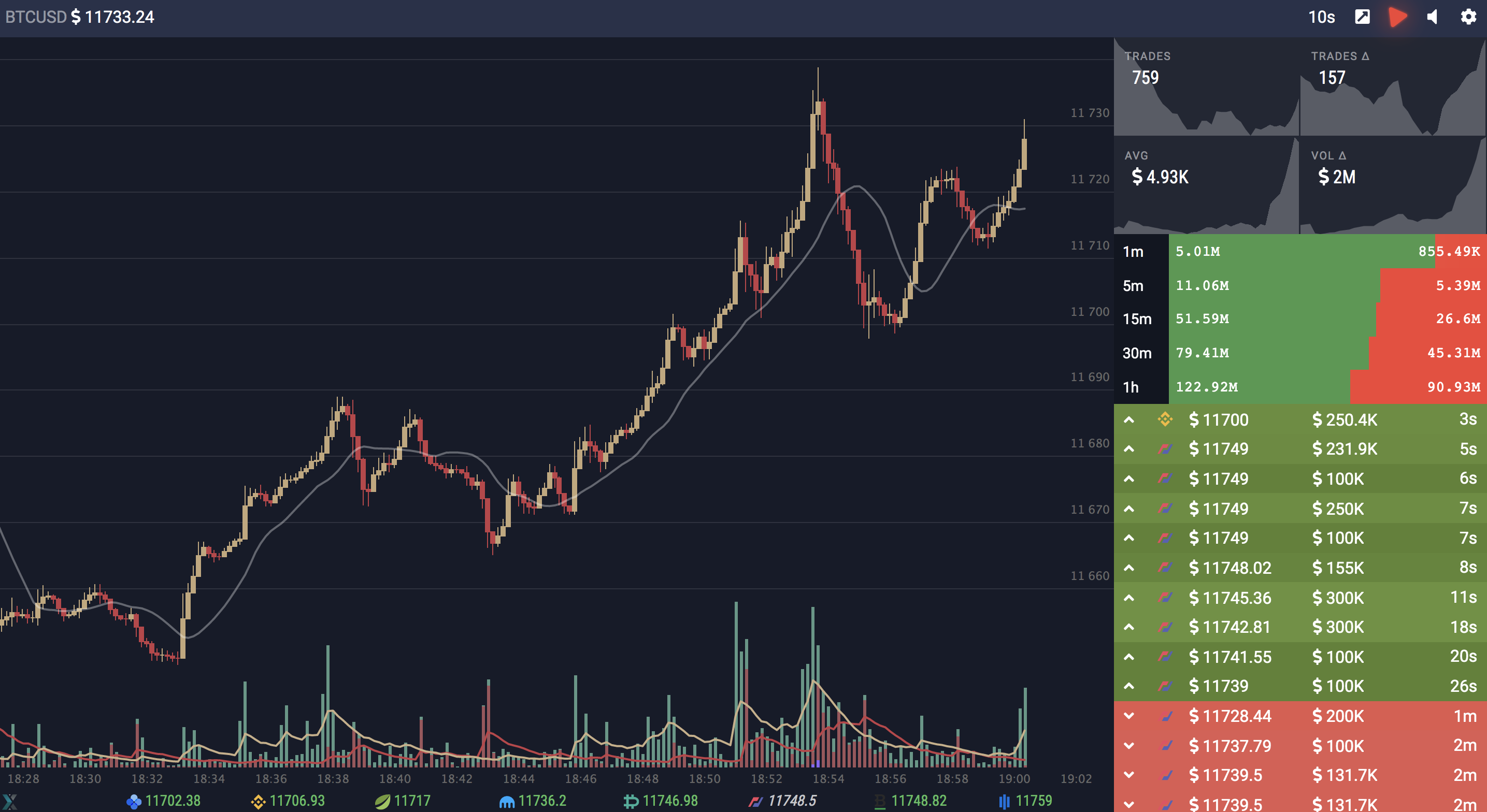Screen dimensions: 1487x812
Task: Click the down chevron in the $11728.44 row
Action: [1129, 716]
